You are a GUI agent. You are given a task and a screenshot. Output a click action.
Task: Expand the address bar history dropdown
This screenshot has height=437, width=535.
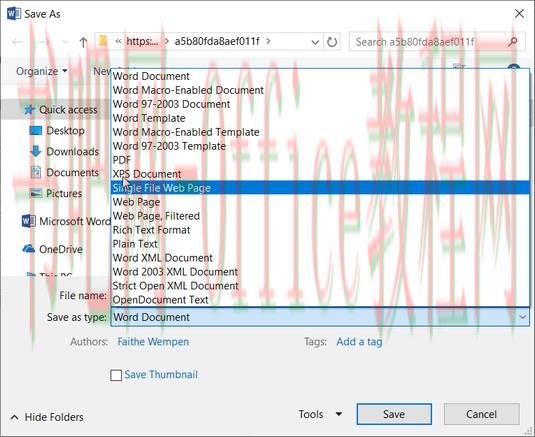pos(315,42)
